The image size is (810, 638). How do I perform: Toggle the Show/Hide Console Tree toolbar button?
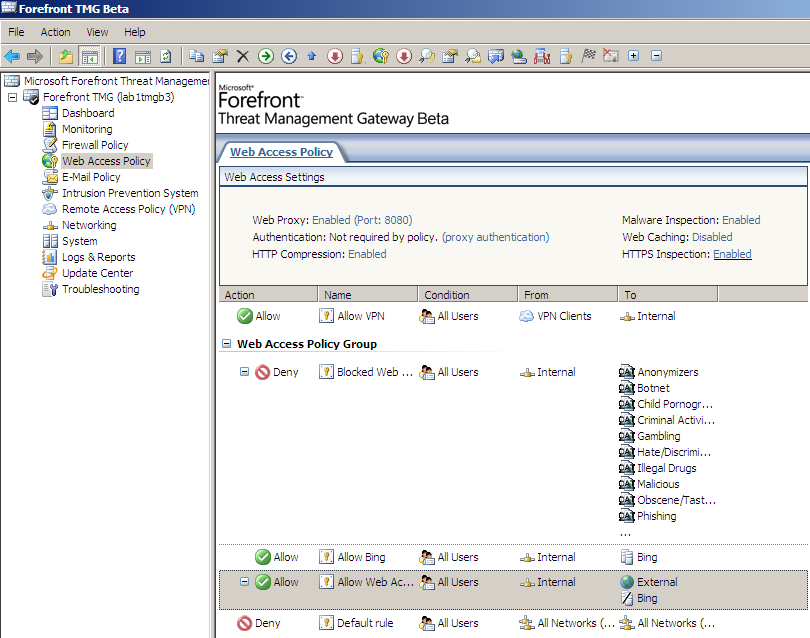89,56
